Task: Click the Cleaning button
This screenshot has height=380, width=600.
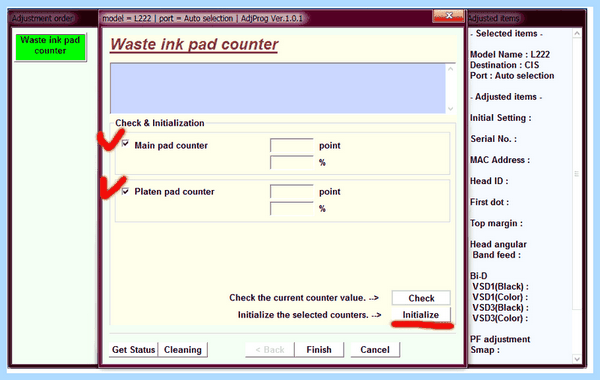Action: pyautogui.click(x=183, y=349)
